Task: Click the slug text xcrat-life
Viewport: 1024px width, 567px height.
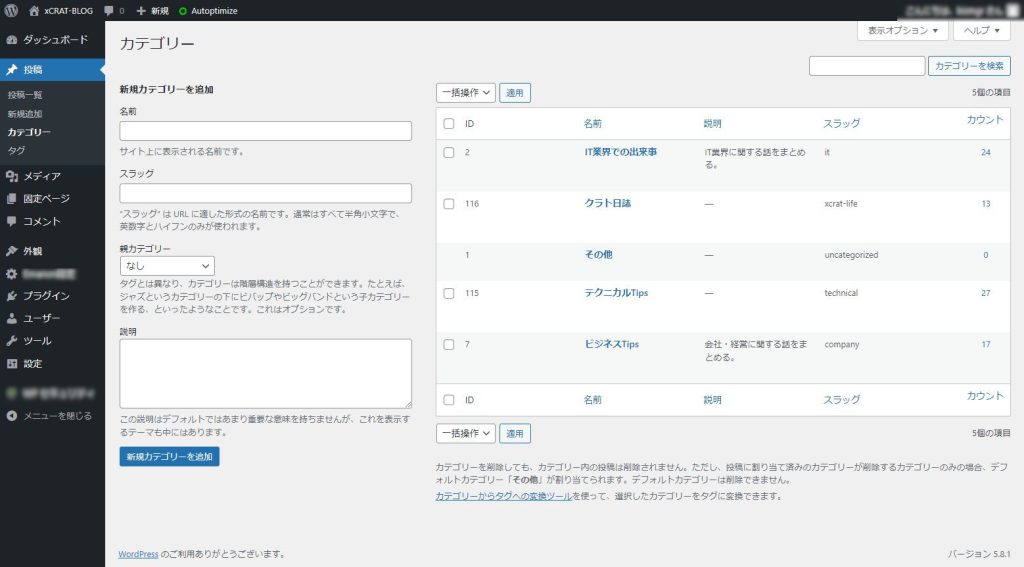Action: [840, 204]
